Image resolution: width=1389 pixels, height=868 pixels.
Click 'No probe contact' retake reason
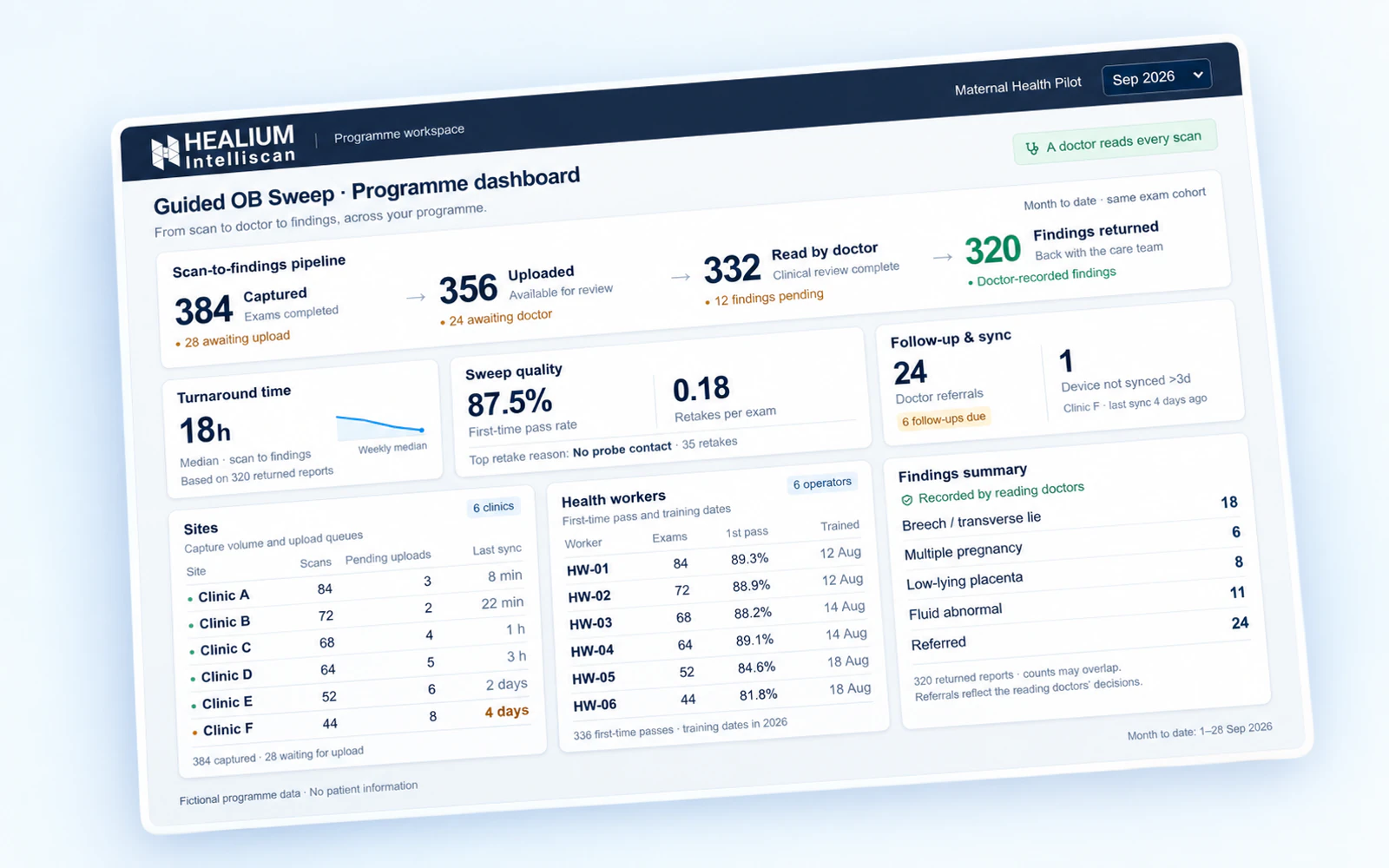click(x=622, y=450)
